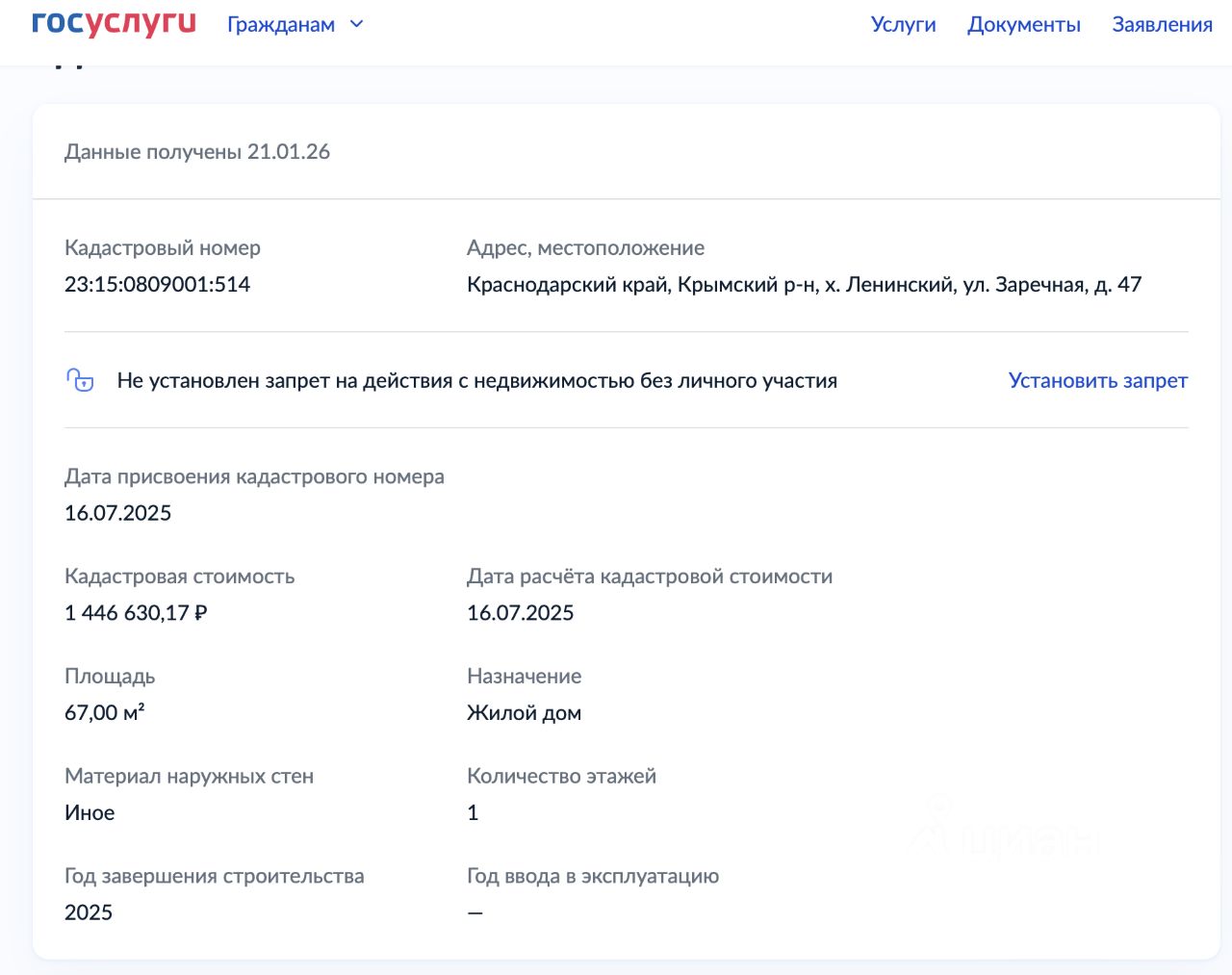The image size is (1232, 975).
Task: Navigate to Заявления
Action: point(1162,25)
